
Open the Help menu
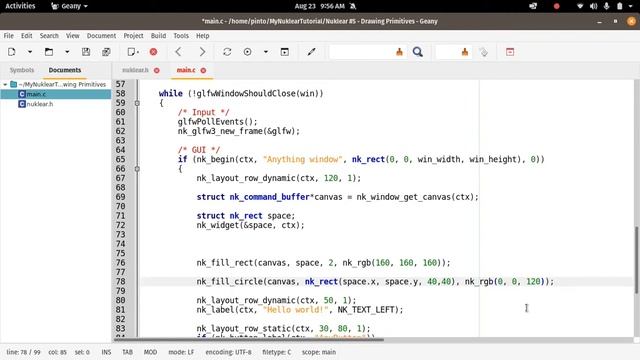(202, 36)
